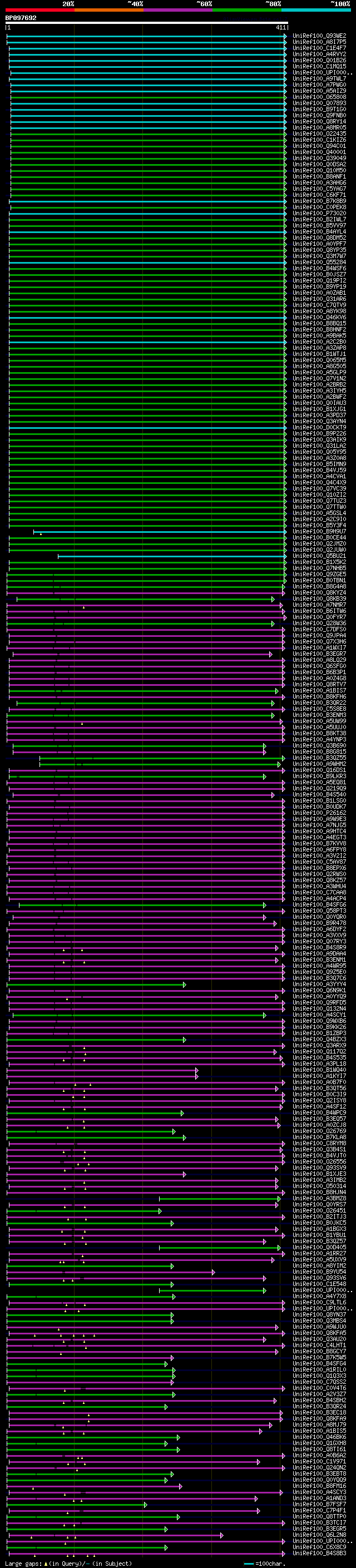Click the green ~80% identity legend segment
The width and height of the screenshot is (356, 1568).
[x=246, y=10]
